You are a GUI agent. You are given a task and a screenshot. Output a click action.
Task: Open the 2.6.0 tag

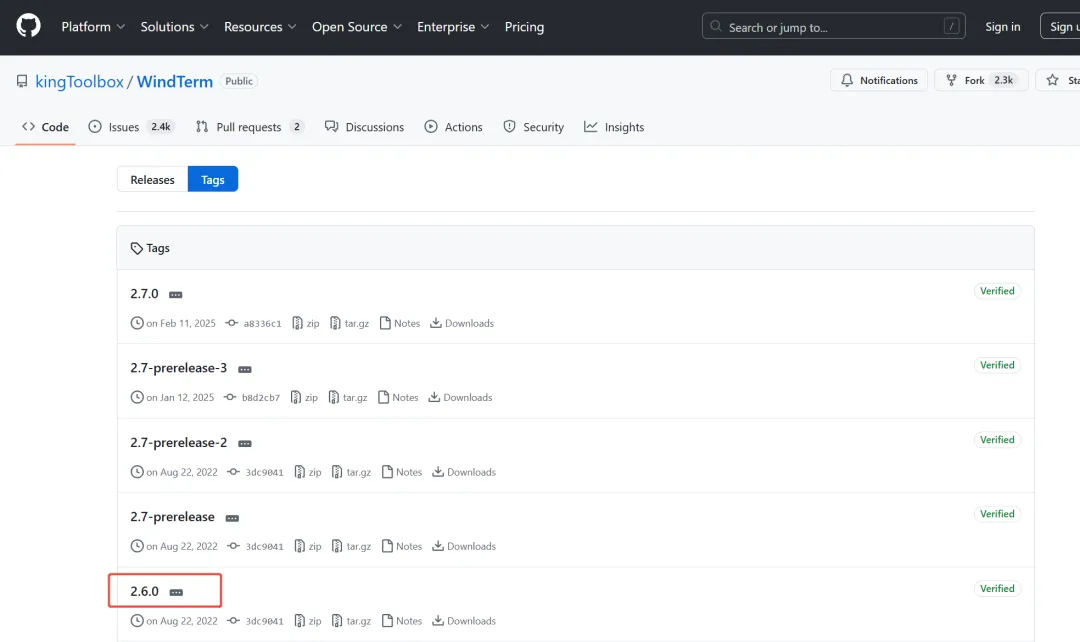point(144,591)
